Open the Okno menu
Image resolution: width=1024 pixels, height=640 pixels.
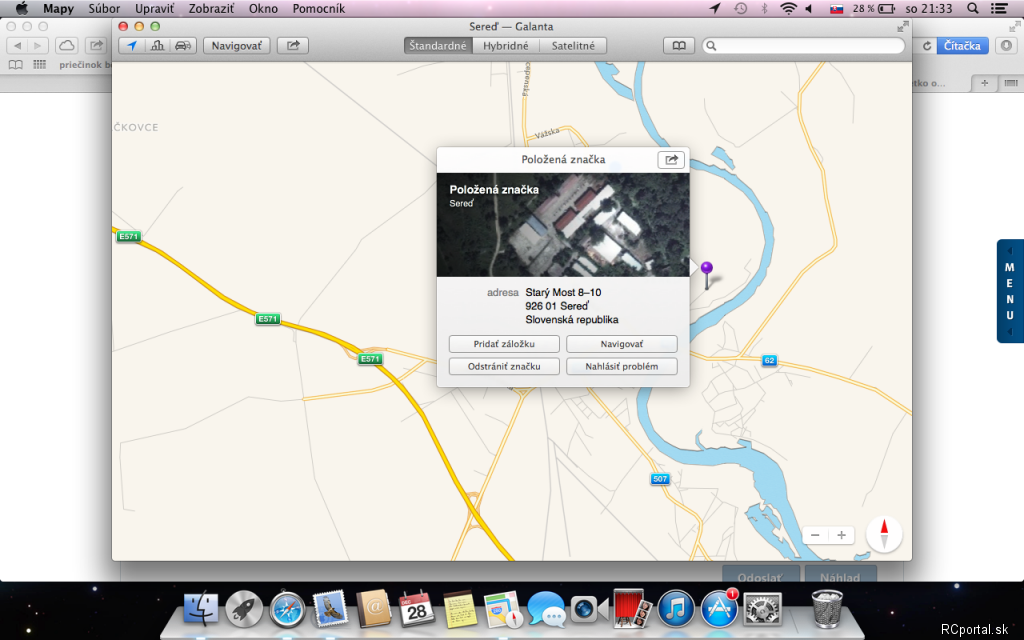click(263, 8)
